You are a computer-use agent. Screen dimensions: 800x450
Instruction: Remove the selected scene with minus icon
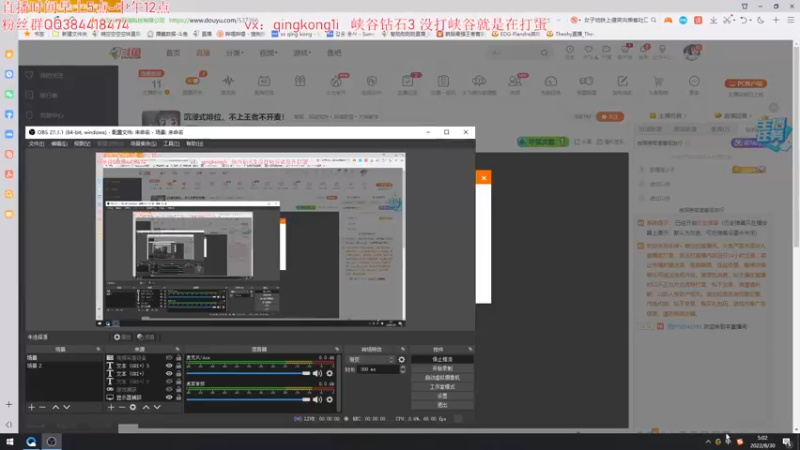tap(43, 407)
